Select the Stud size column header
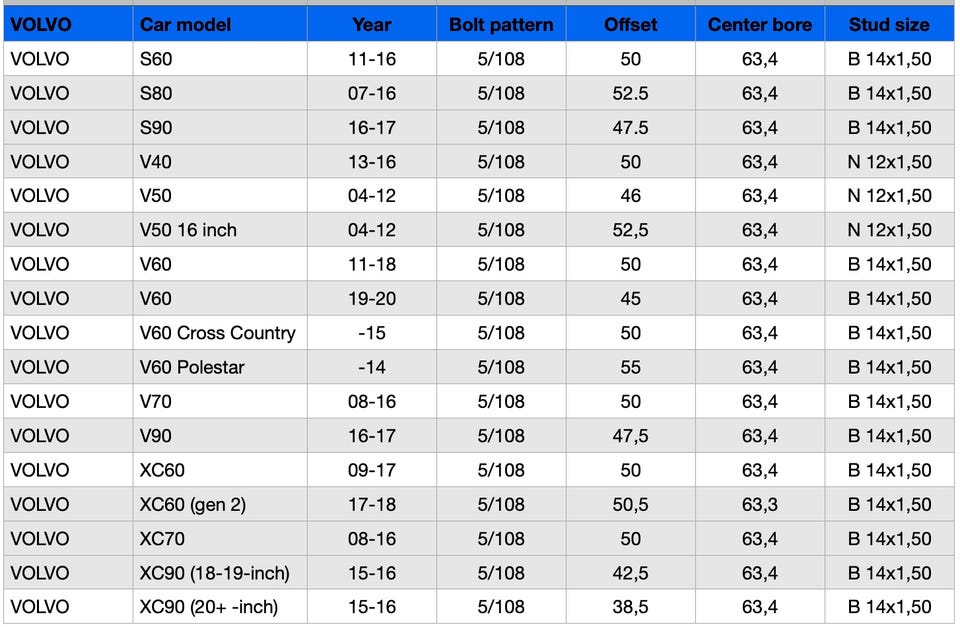Viewport: 960px width, 627px height. (889, 25)
